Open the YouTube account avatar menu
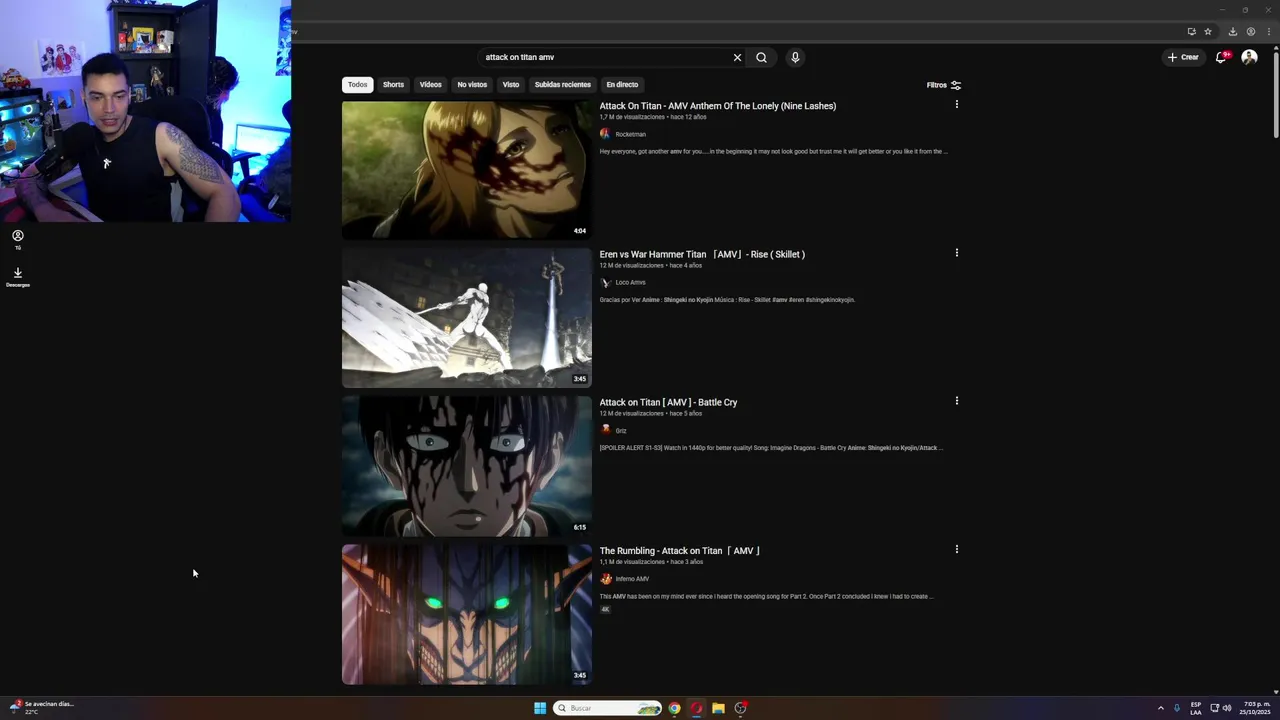The height and width of the screenshot is (720, 1280). 1249,57
